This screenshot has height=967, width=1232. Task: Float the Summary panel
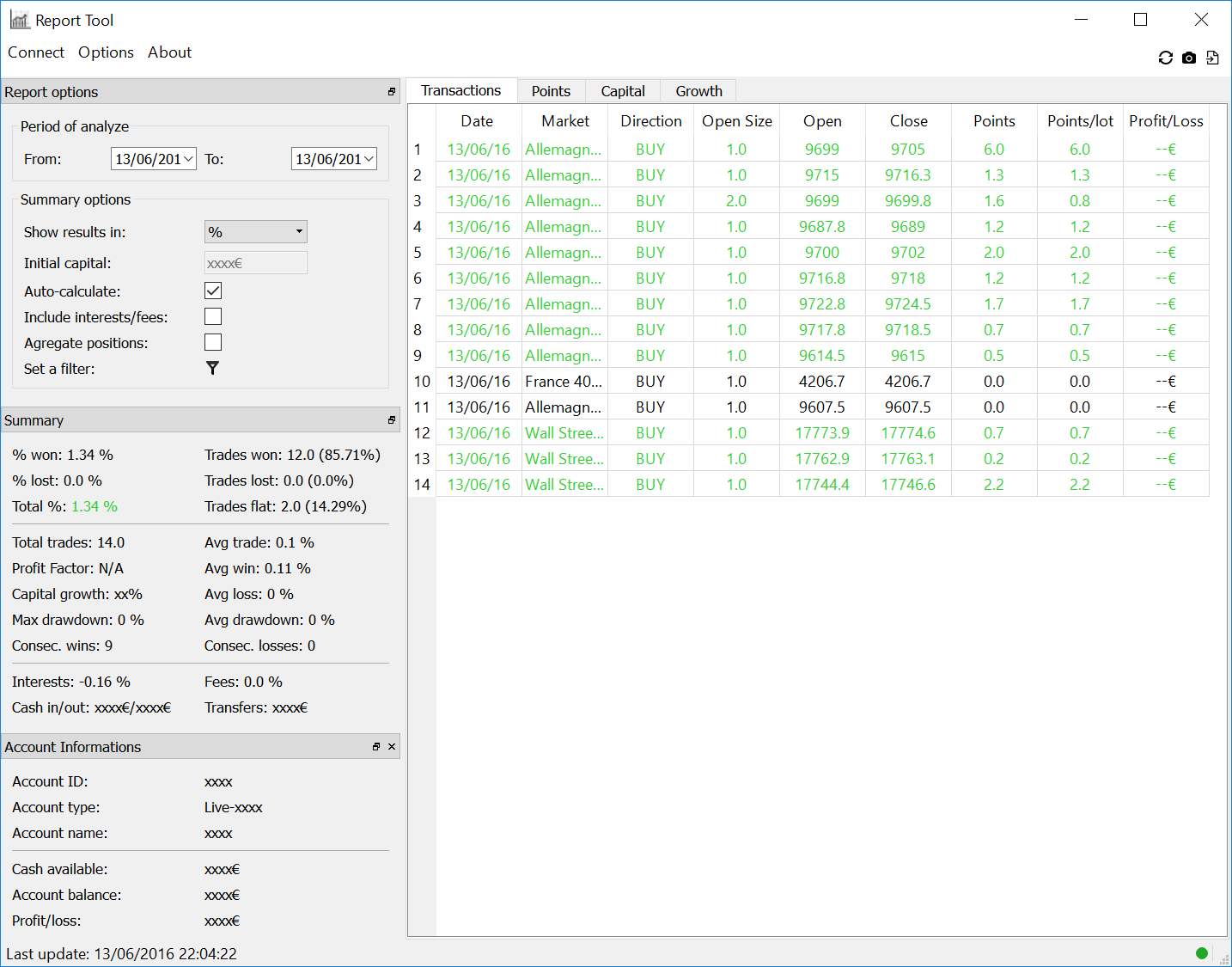tap(392, 420)
